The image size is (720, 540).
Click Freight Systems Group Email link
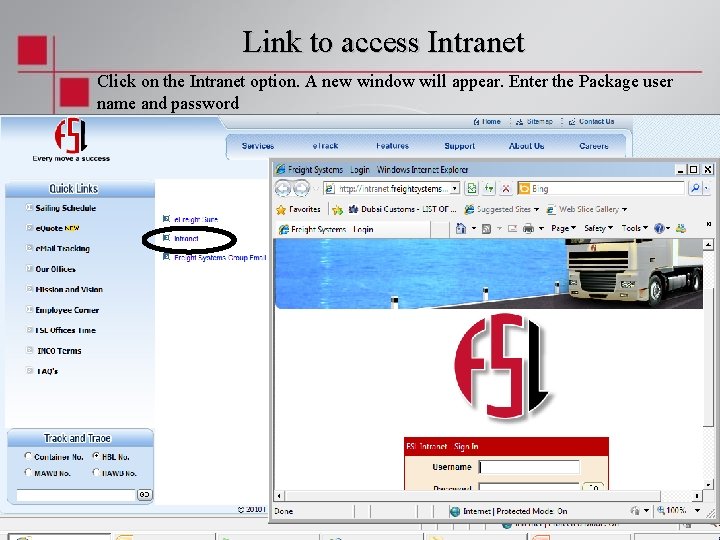220,258
